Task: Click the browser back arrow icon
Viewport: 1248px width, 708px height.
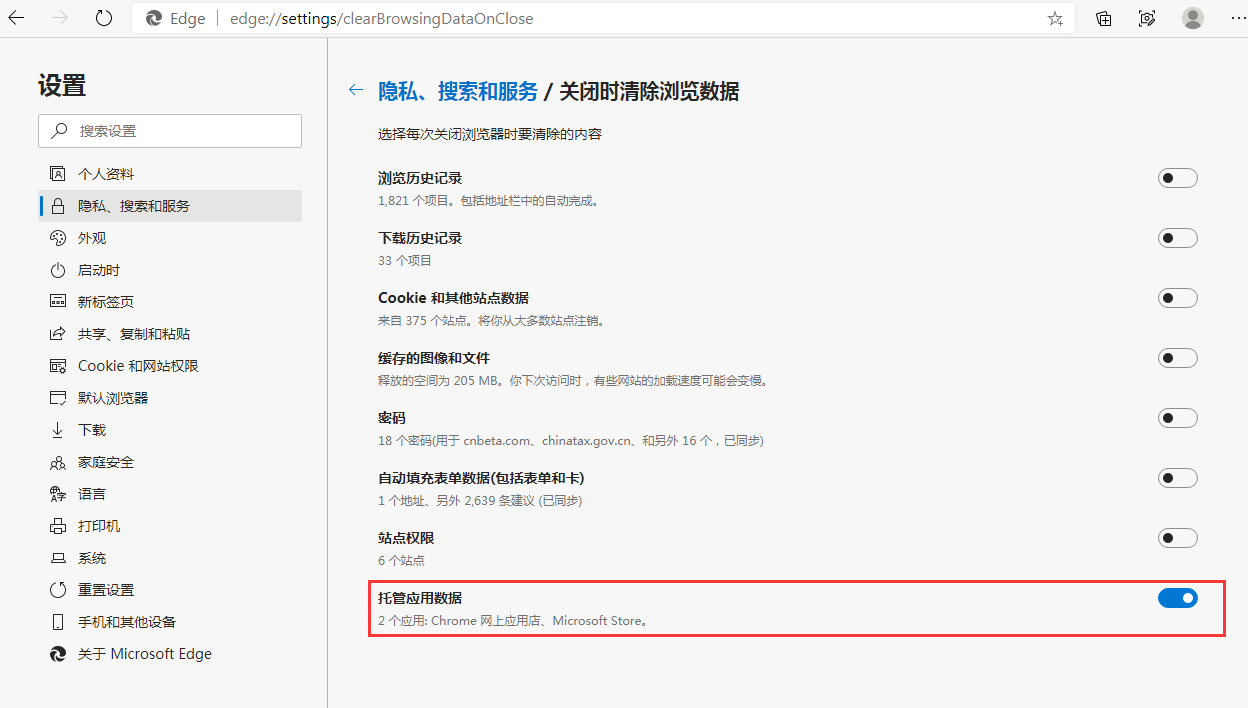Action: [17, 18]
